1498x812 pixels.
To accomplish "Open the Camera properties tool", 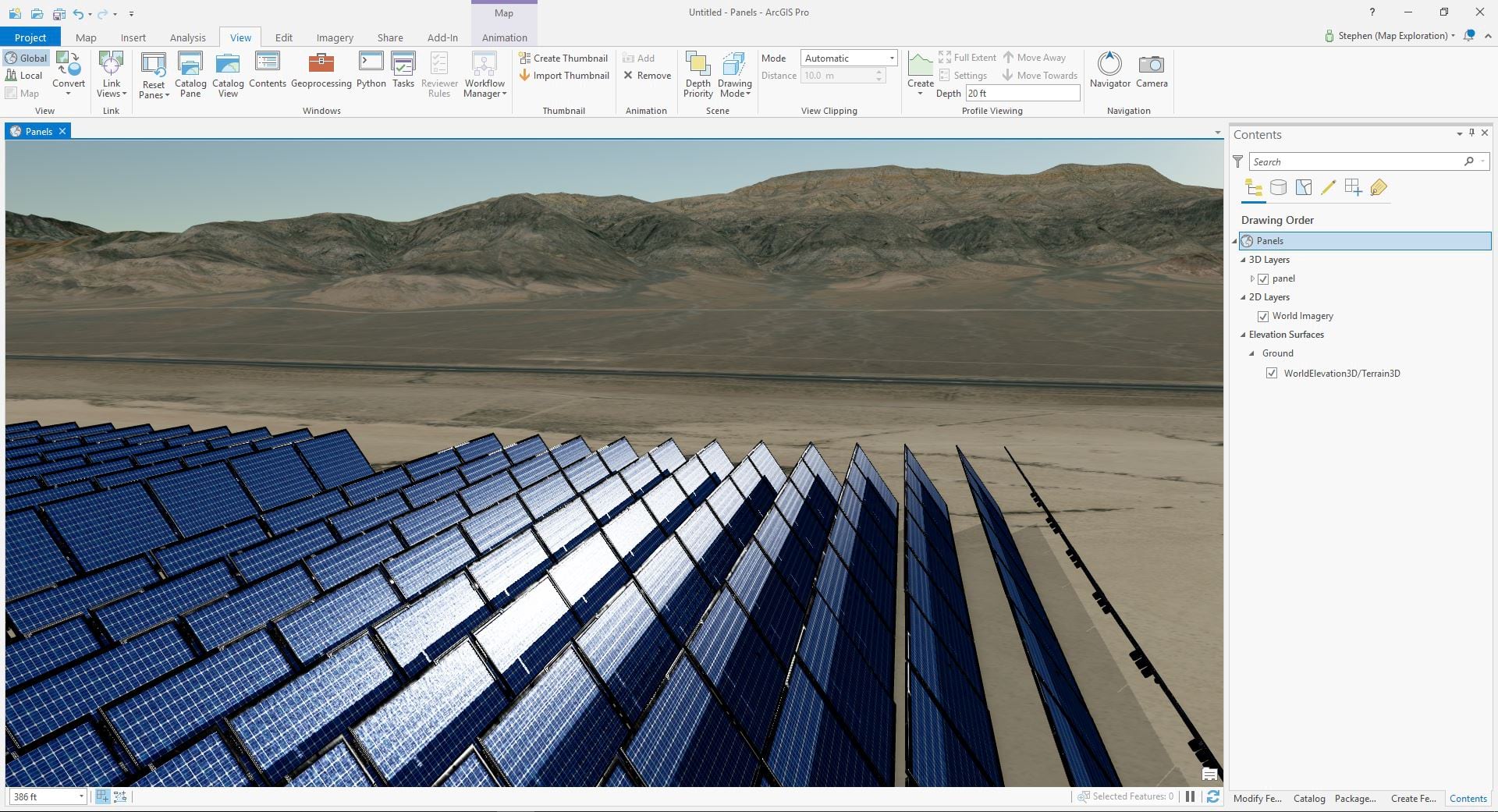I will click(x=1152, y=70).
